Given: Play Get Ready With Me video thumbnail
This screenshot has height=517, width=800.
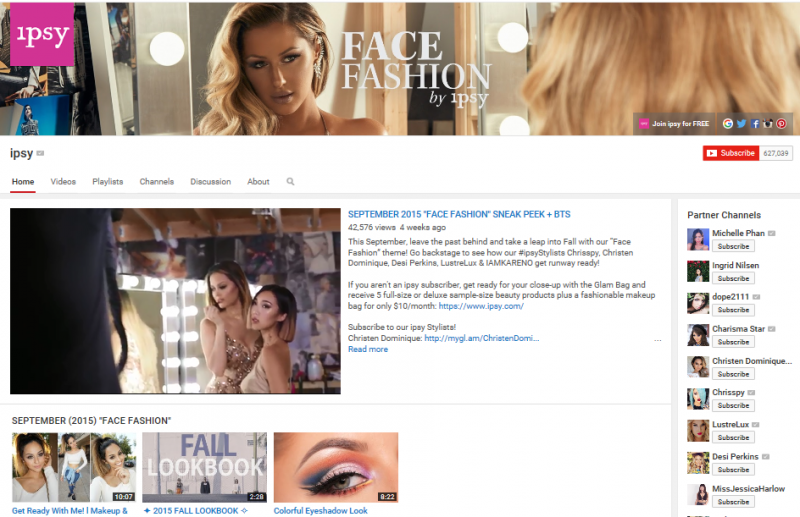Looking at the screenshot, I should (x=74, y=467).
